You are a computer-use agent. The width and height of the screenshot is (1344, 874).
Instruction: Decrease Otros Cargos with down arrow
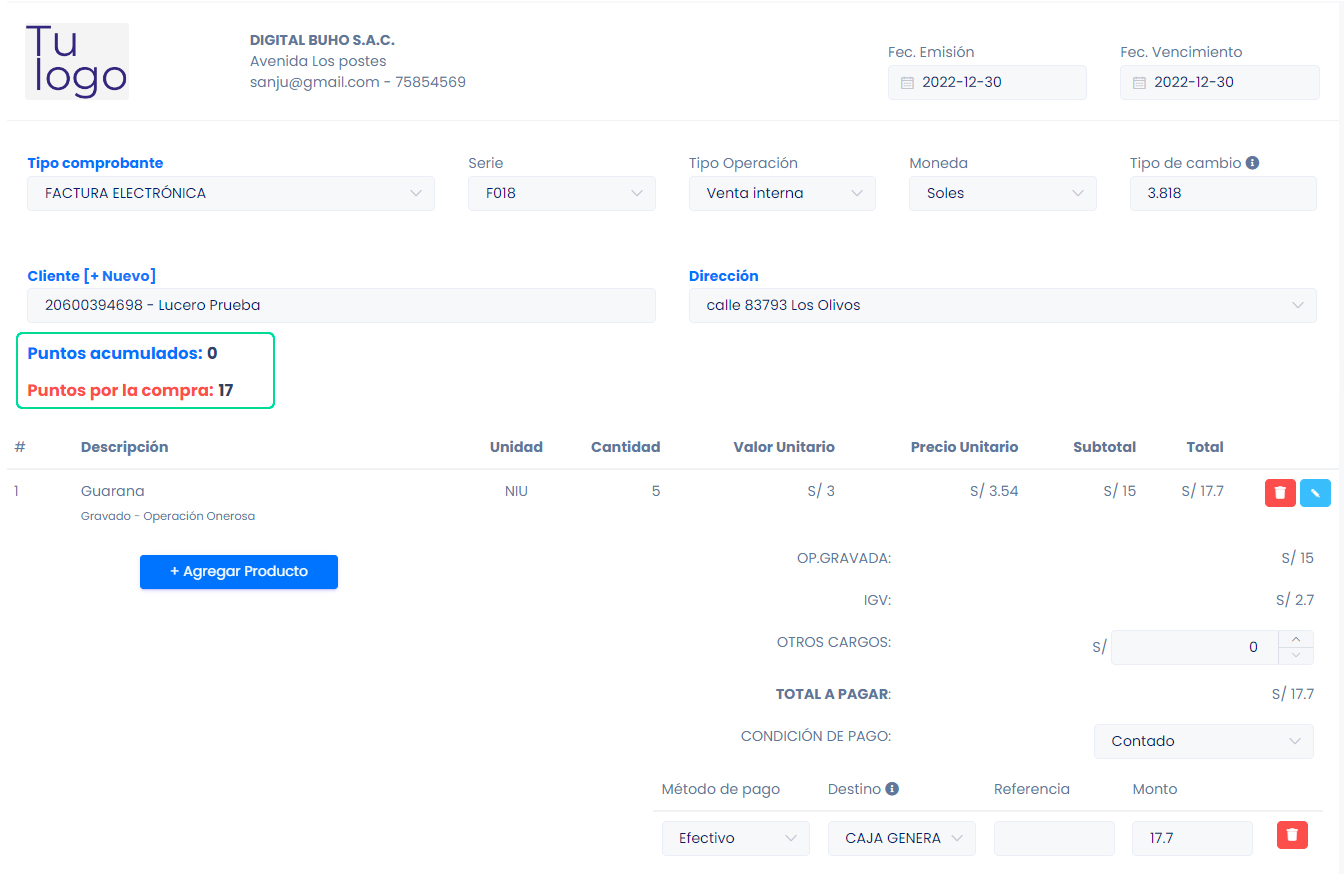(1296, 656)
